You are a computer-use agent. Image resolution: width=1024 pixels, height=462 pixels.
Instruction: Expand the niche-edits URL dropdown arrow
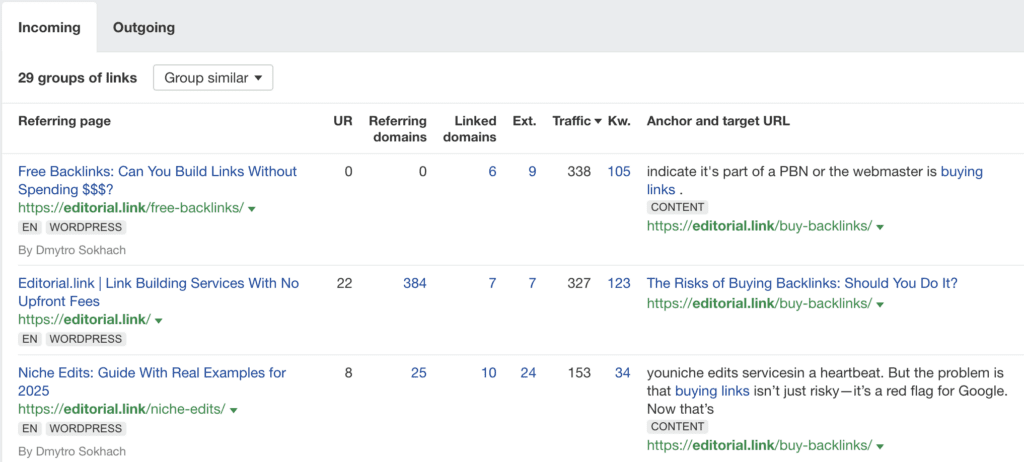tap(233, 410)
